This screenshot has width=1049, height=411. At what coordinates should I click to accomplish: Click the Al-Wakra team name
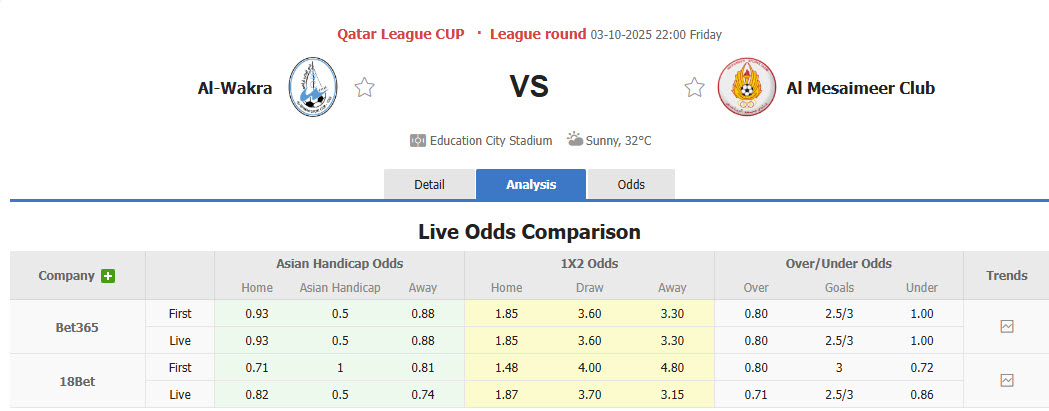coord(235,88)
